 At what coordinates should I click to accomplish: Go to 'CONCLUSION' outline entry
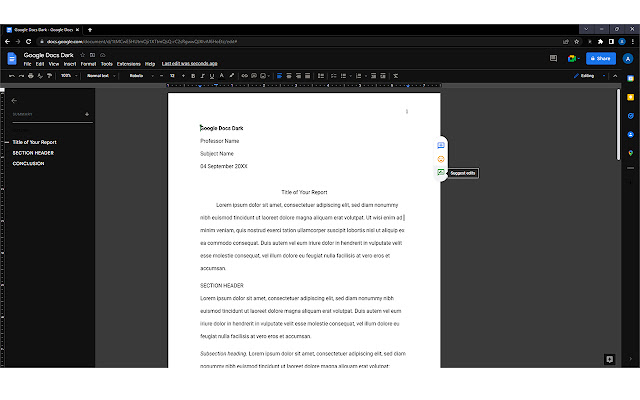[x=28, y=164]
